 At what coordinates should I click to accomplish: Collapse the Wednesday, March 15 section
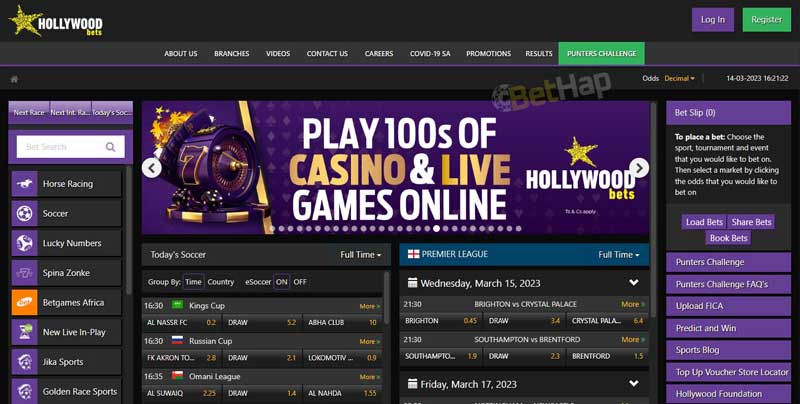633,283
